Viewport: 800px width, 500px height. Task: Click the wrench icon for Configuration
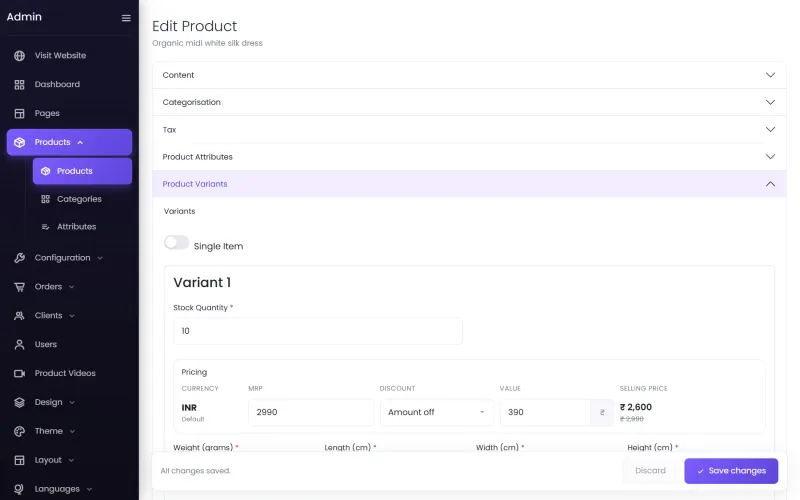(x=19, y=258)
